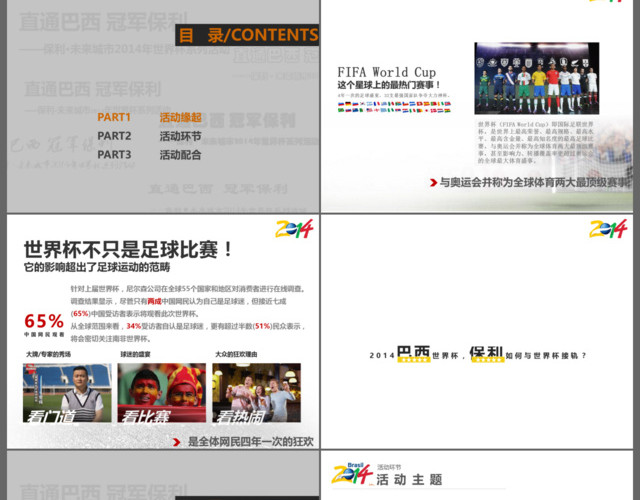The height and width of the screenshot is (500, 640).
Task: Select PART3 in contents list
Action: 114,155
